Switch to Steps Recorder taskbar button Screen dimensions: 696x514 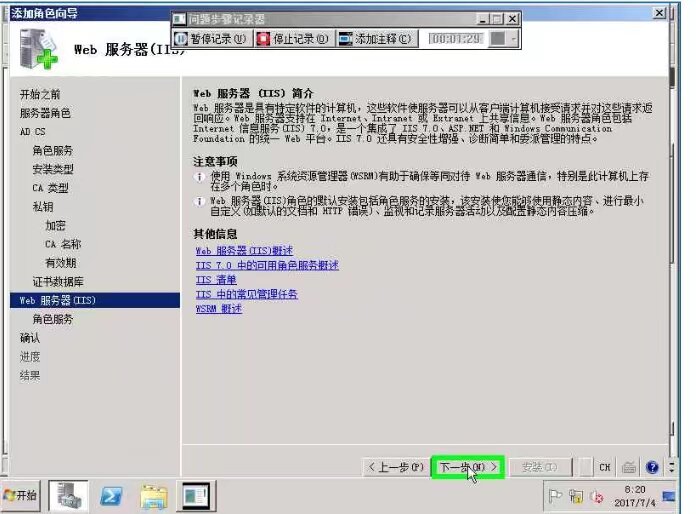[x=197, y=495]
